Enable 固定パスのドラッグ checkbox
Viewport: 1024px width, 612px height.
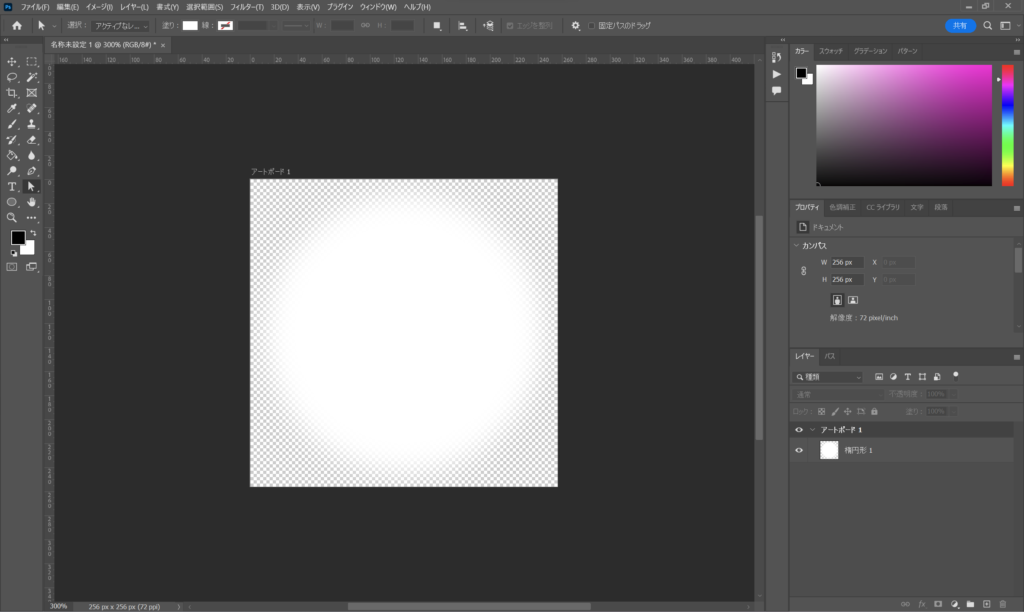(591, 26)
